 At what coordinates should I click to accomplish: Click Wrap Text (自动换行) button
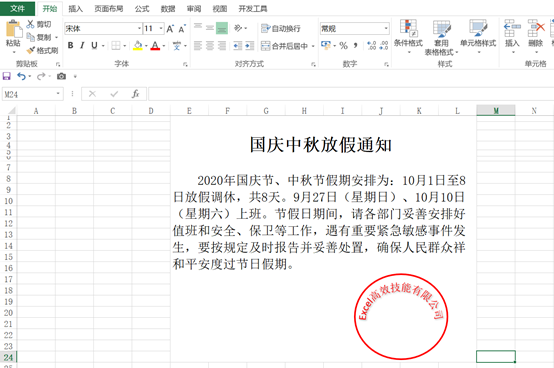coord(281,28)
